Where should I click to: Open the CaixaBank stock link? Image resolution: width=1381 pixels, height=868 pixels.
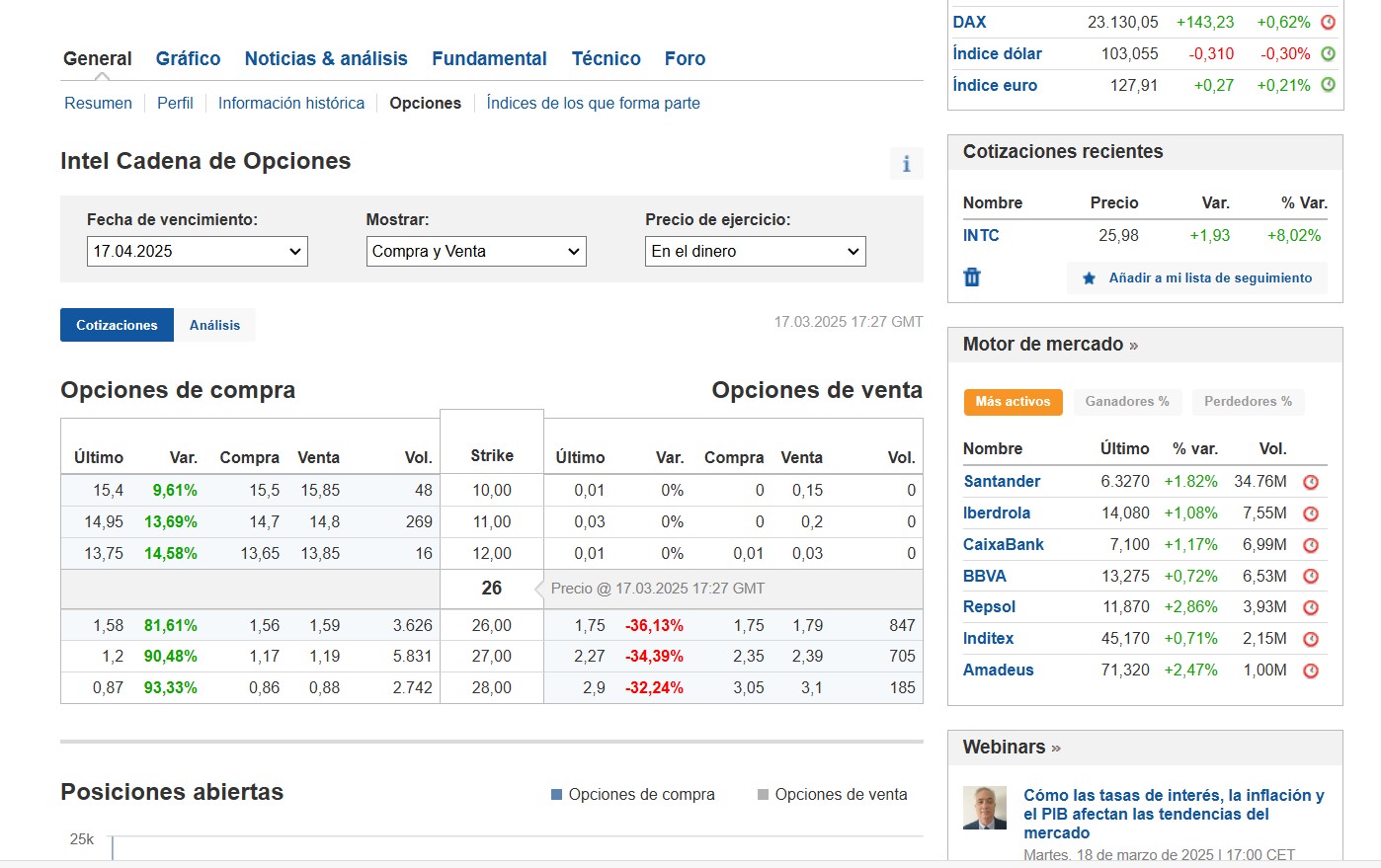tap(1004, 544)
